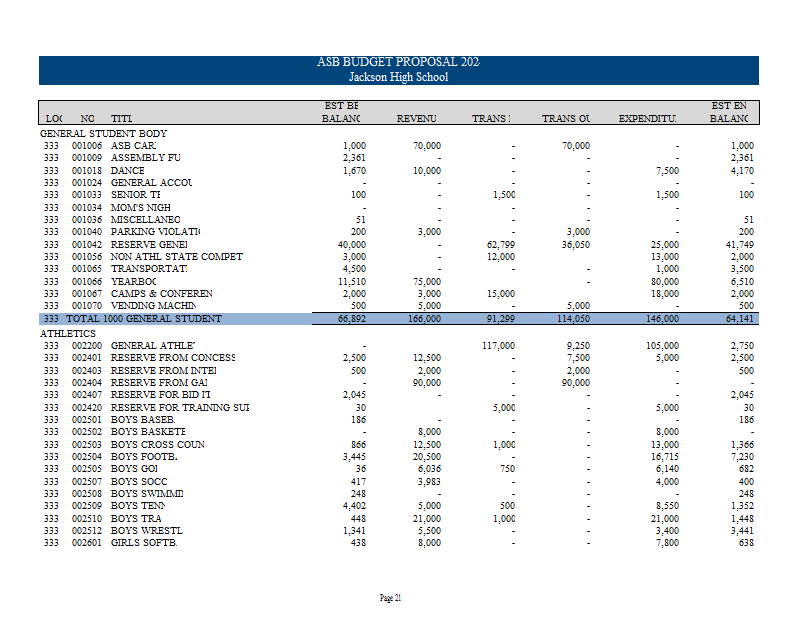The width and height of the screenshot is (800, 618).
Task: Select the BOYS FOOTB row title
Action: 144,457
